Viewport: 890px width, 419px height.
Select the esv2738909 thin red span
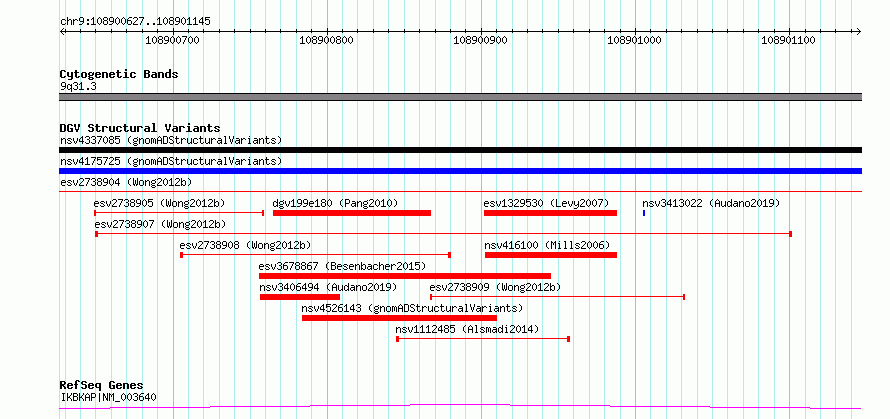click(557, 297)
